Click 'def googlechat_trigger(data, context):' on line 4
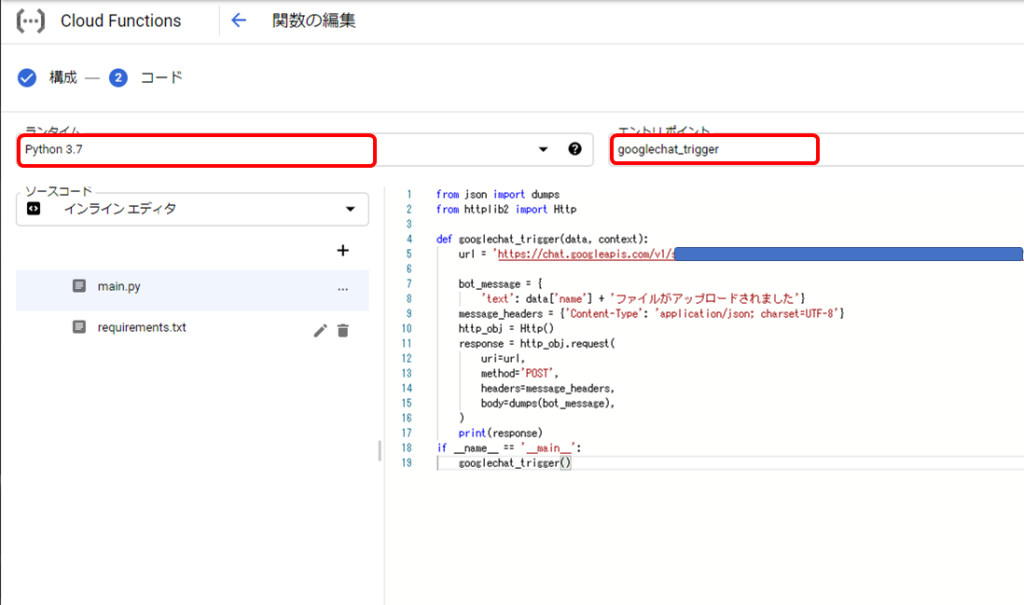This screenshot has width=1024, height=605. 542,239
